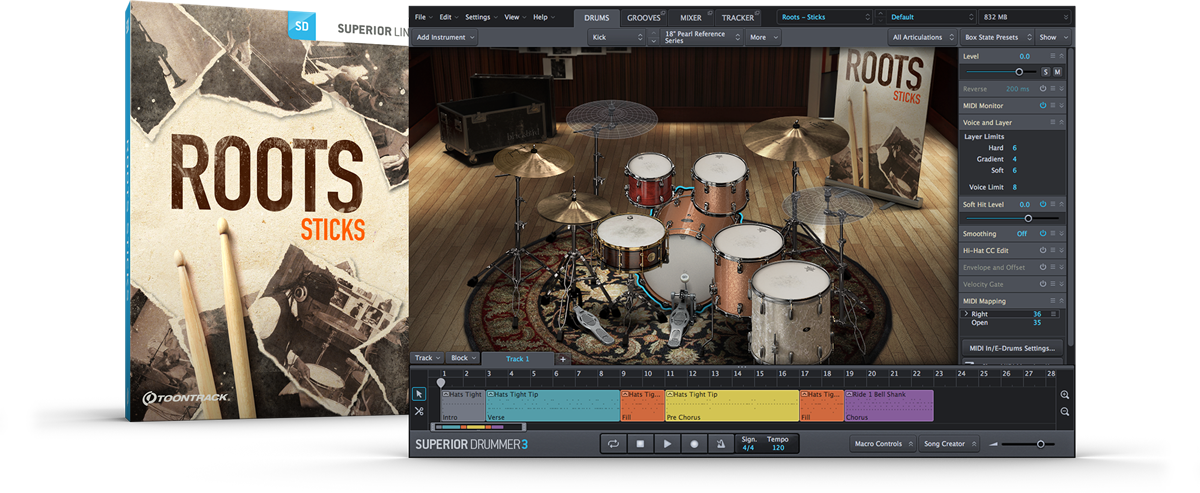Open the Show dropdown
Image resolution: width=1200 pixels, height=493 pixels.
pos(1053,37)
